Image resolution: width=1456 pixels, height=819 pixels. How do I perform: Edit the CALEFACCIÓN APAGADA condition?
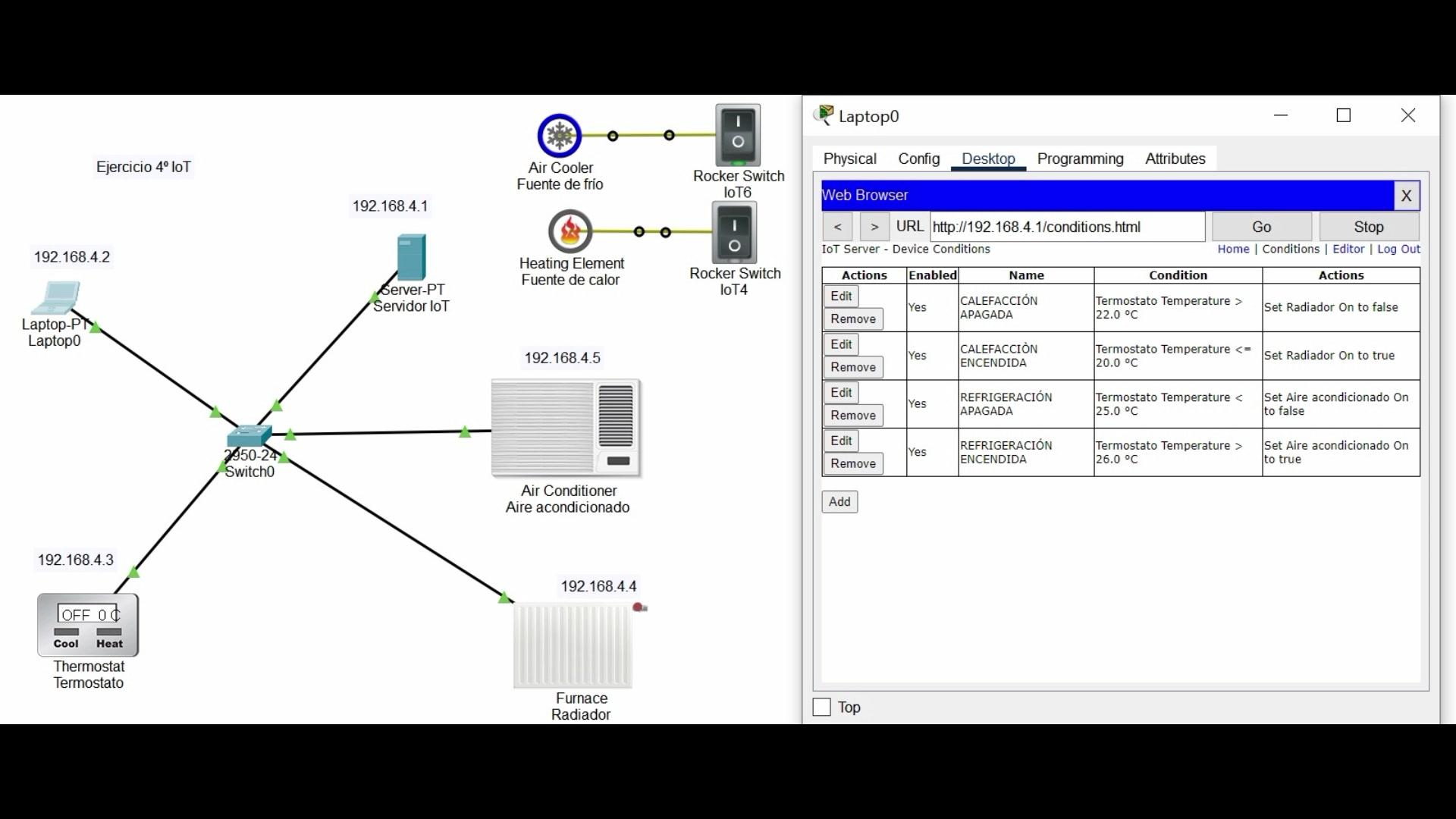click(841, 297)
